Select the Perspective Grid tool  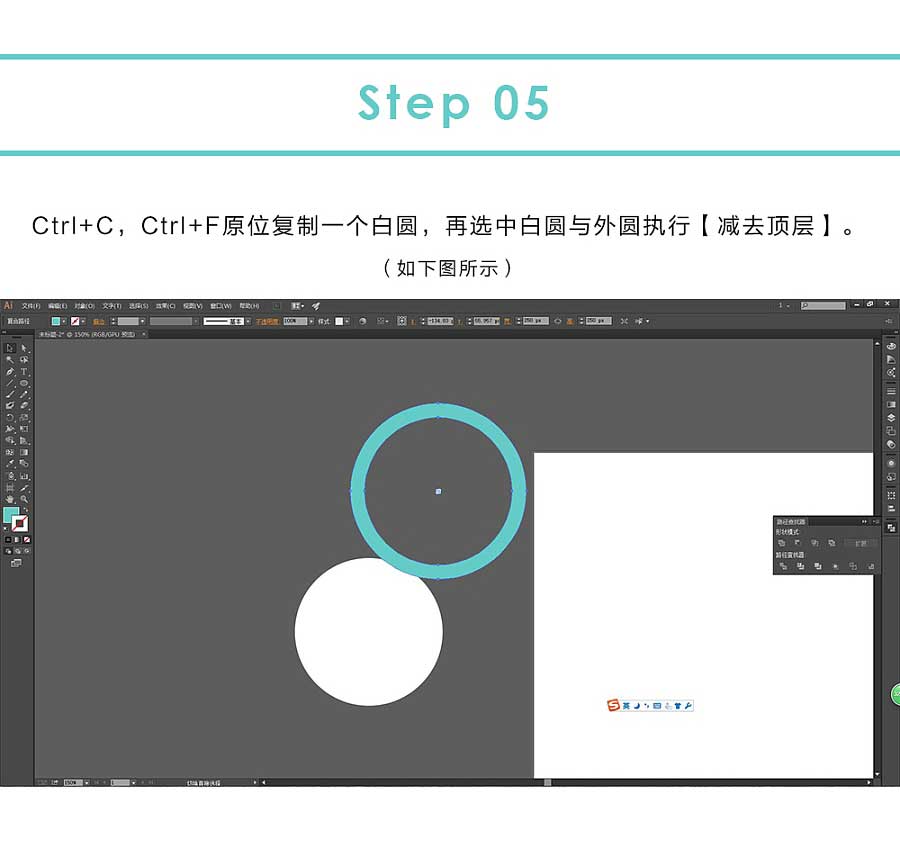[x=24, y=441]
